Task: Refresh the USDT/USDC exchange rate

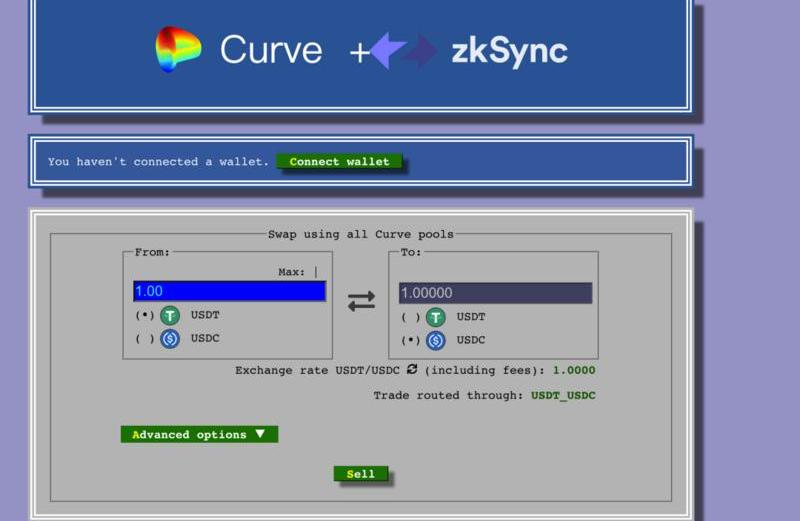Action: tap(412, 369)
